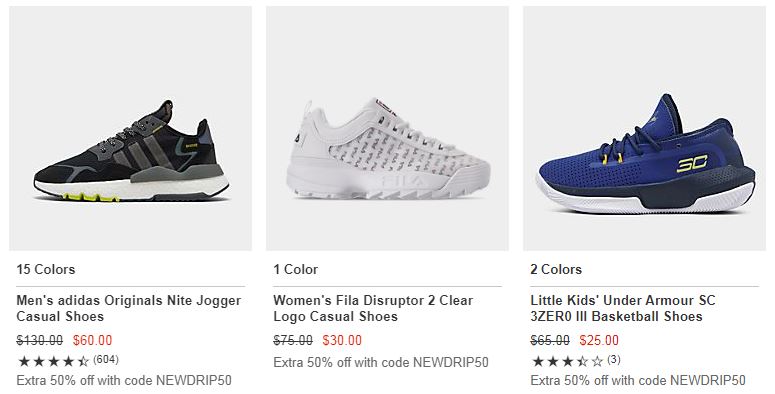
Task: View the 2 Colors option for Under Armour shoe
Action: (x=556, y=269)
